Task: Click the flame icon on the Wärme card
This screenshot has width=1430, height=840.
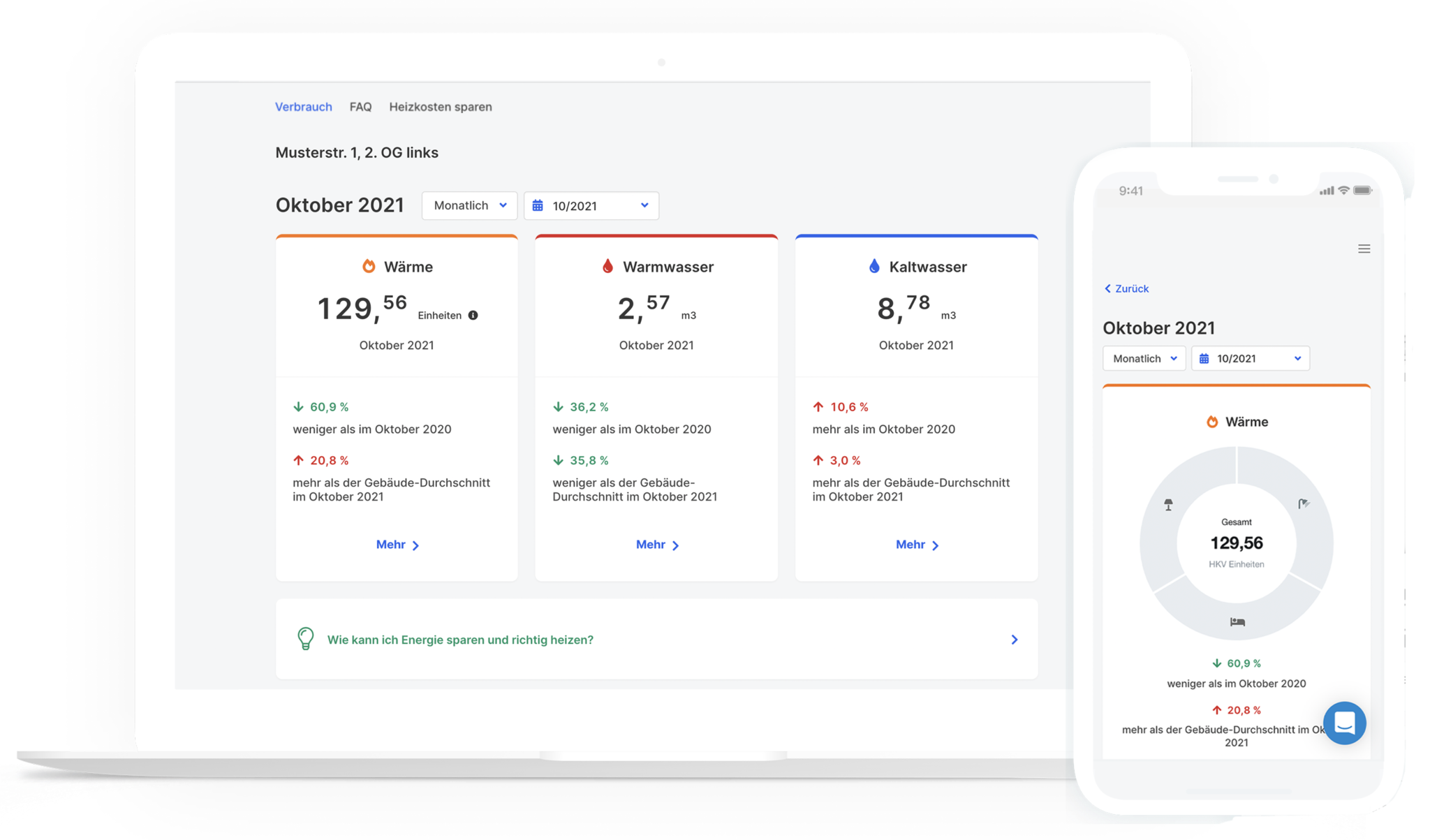Action: [369, 266]
